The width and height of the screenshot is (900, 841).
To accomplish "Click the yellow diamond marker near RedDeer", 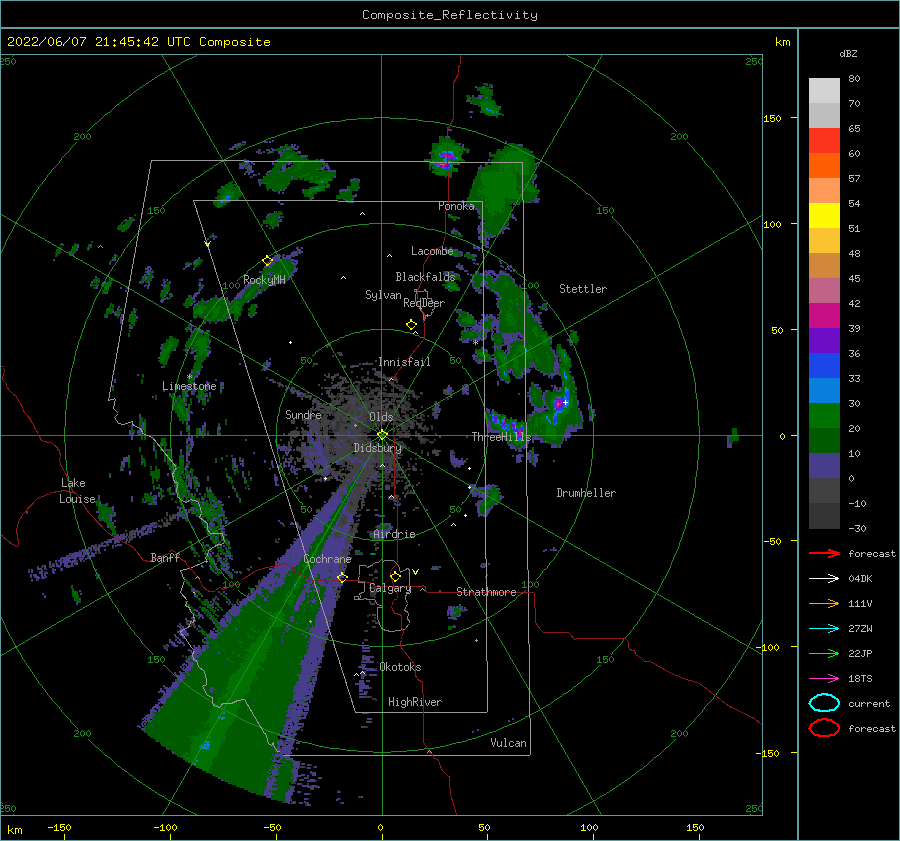I will [411, 325].
